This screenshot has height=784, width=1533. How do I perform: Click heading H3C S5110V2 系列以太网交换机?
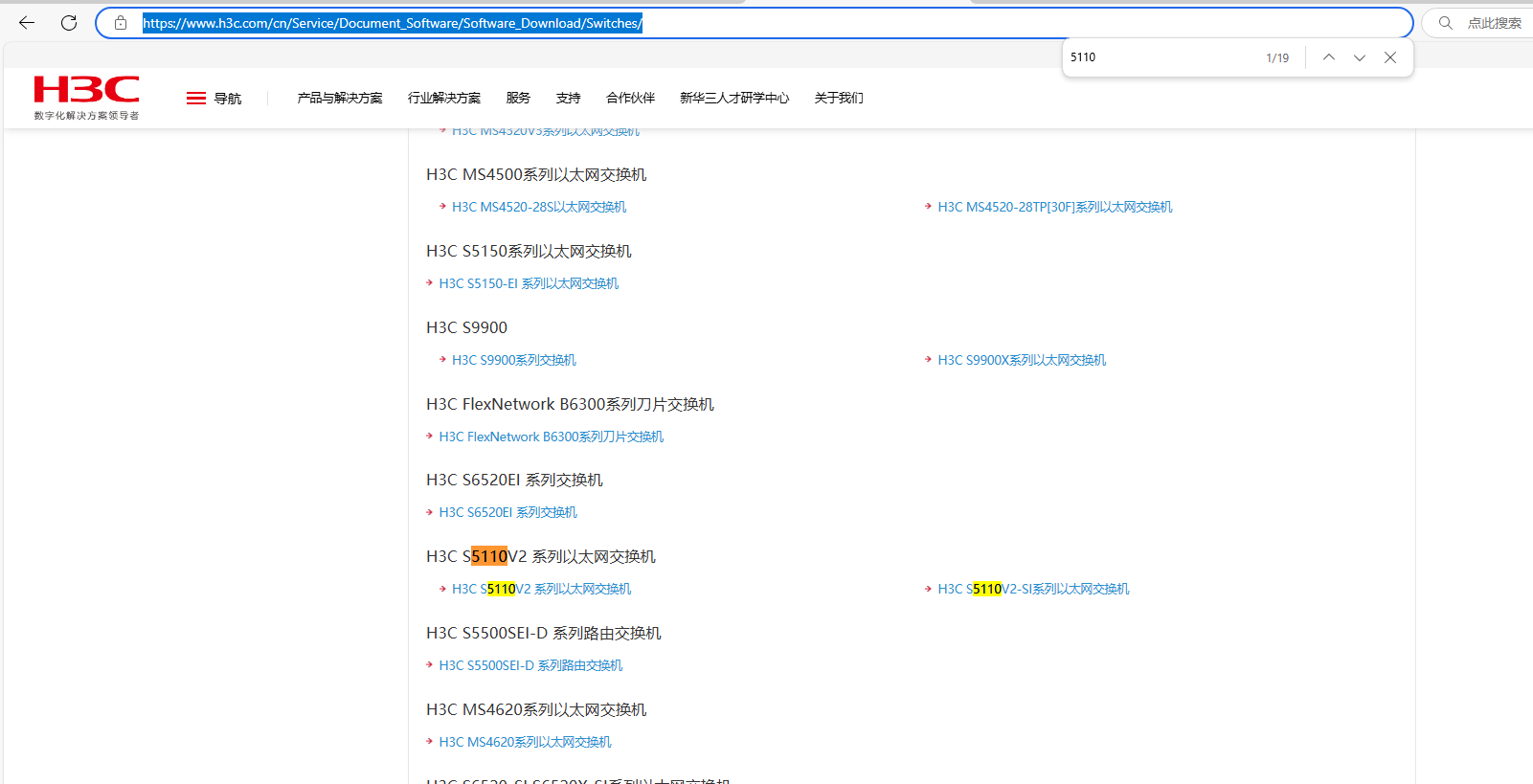(x=541, y=556)
